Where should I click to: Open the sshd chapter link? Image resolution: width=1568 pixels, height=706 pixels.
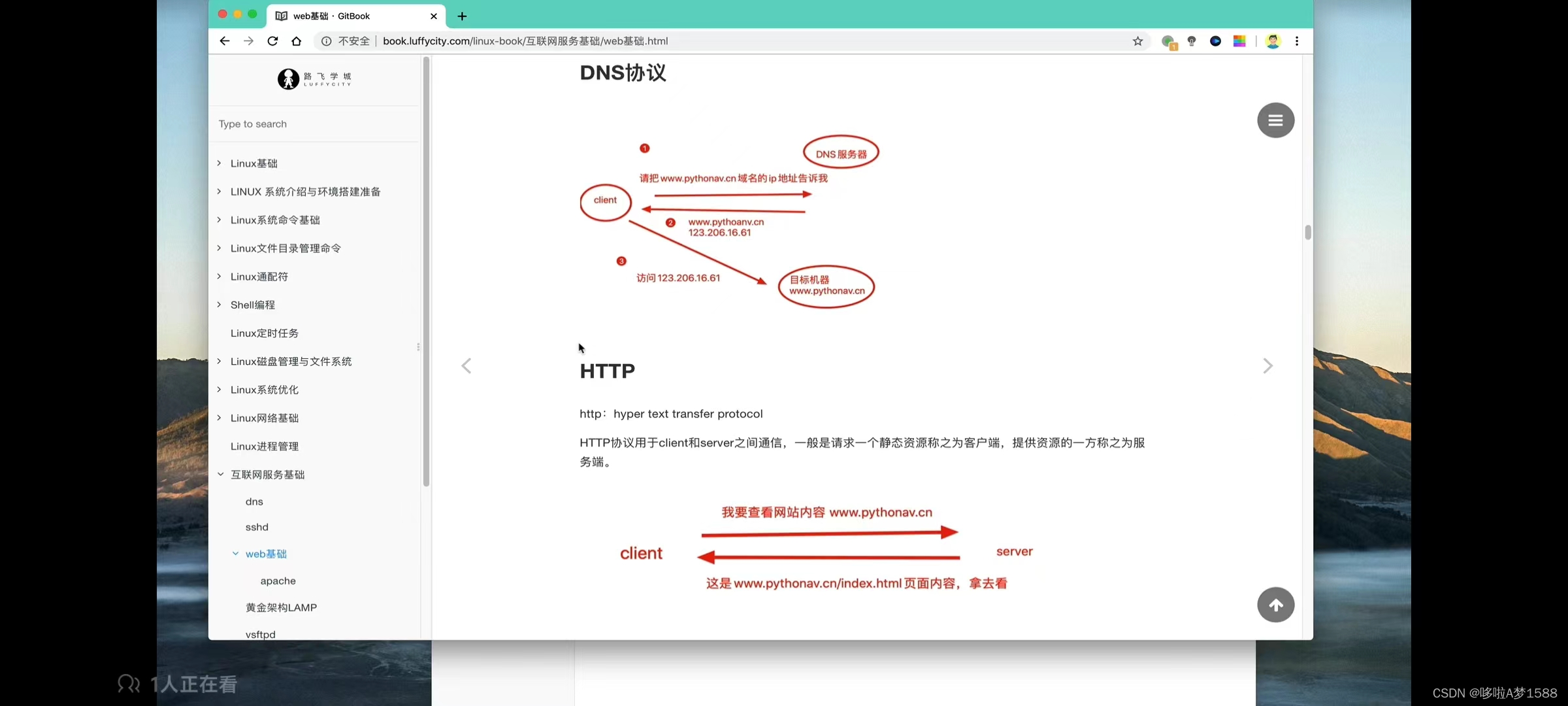pyautogui.click(x=257, y=527)
